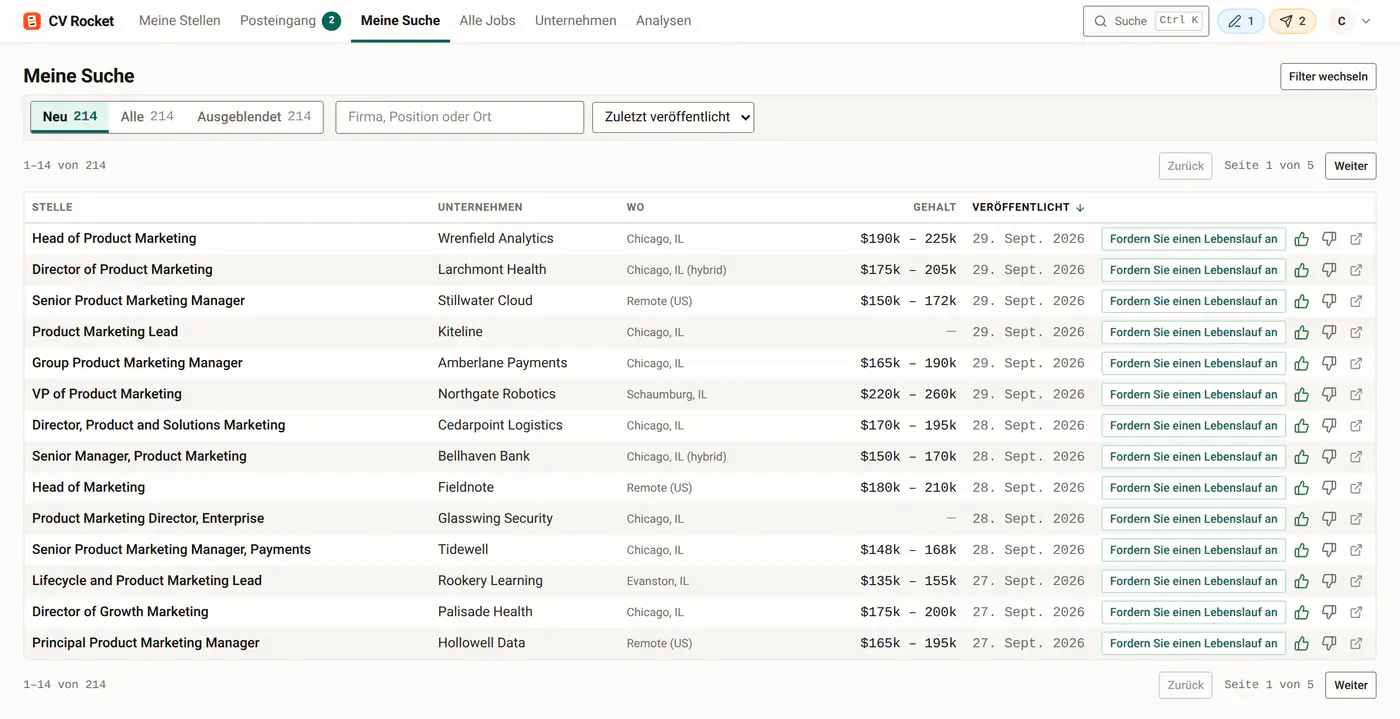Screen dimensions: 1400x719
Task: Thumbs up the Tidewell job
Action: pos(1301,550)
